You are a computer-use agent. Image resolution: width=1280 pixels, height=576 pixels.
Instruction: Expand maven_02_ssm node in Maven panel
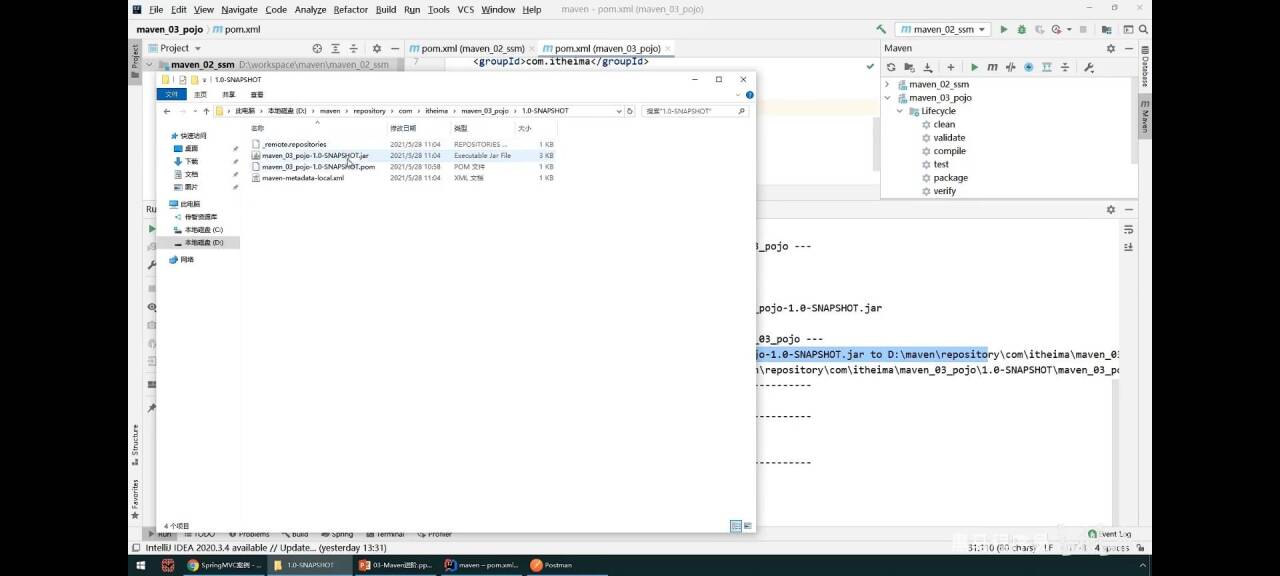[887, 85]
